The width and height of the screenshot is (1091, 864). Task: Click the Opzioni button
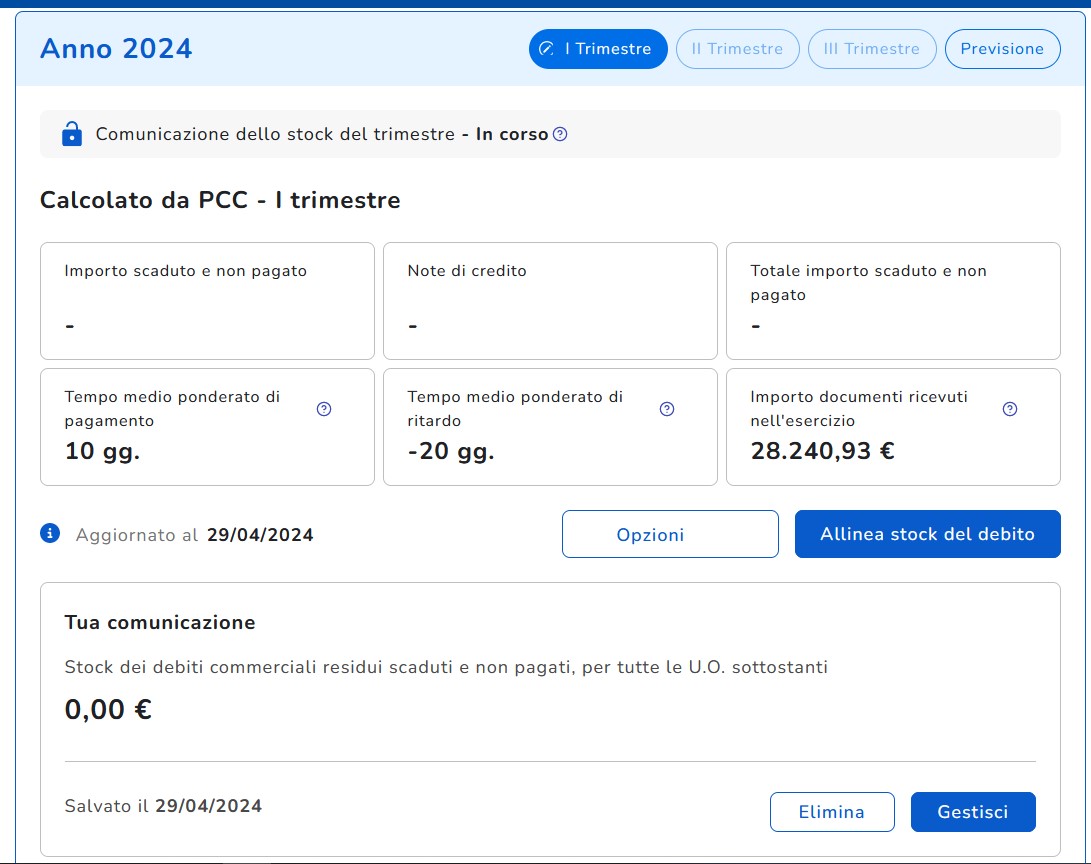[x=670, y=534]
